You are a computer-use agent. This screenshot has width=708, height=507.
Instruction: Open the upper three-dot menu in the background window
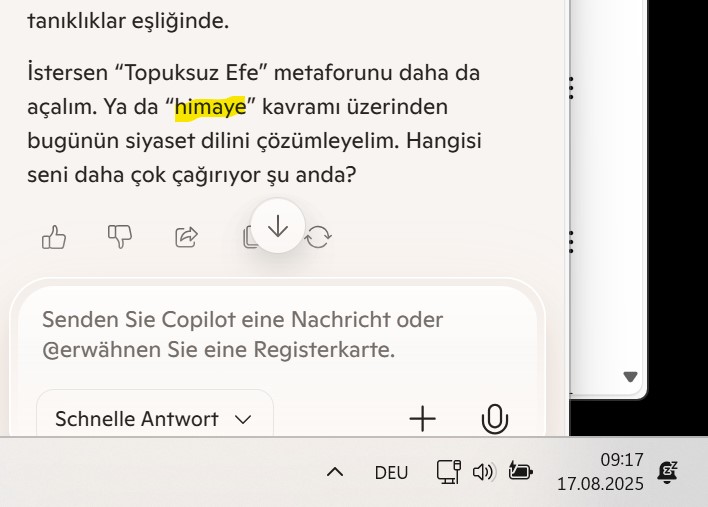tap(571, 88)
